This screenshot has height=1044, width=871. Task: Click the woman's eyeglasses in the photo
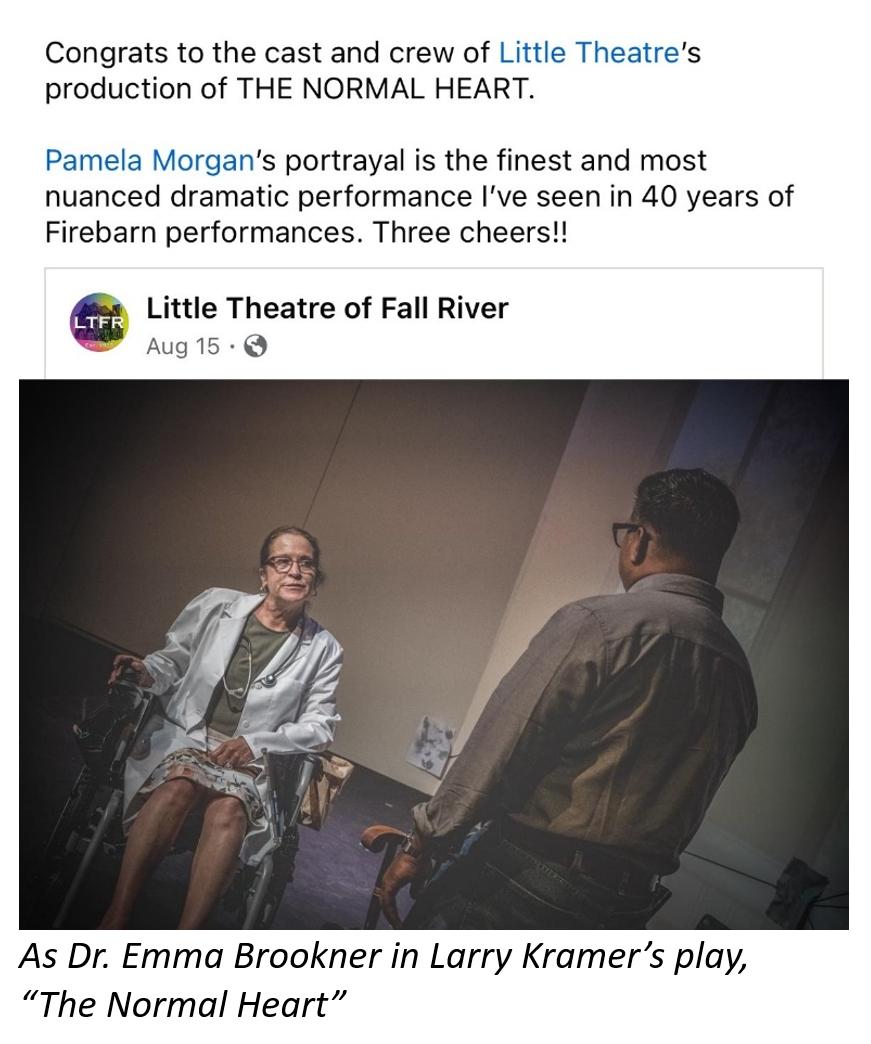pos(290,565)
